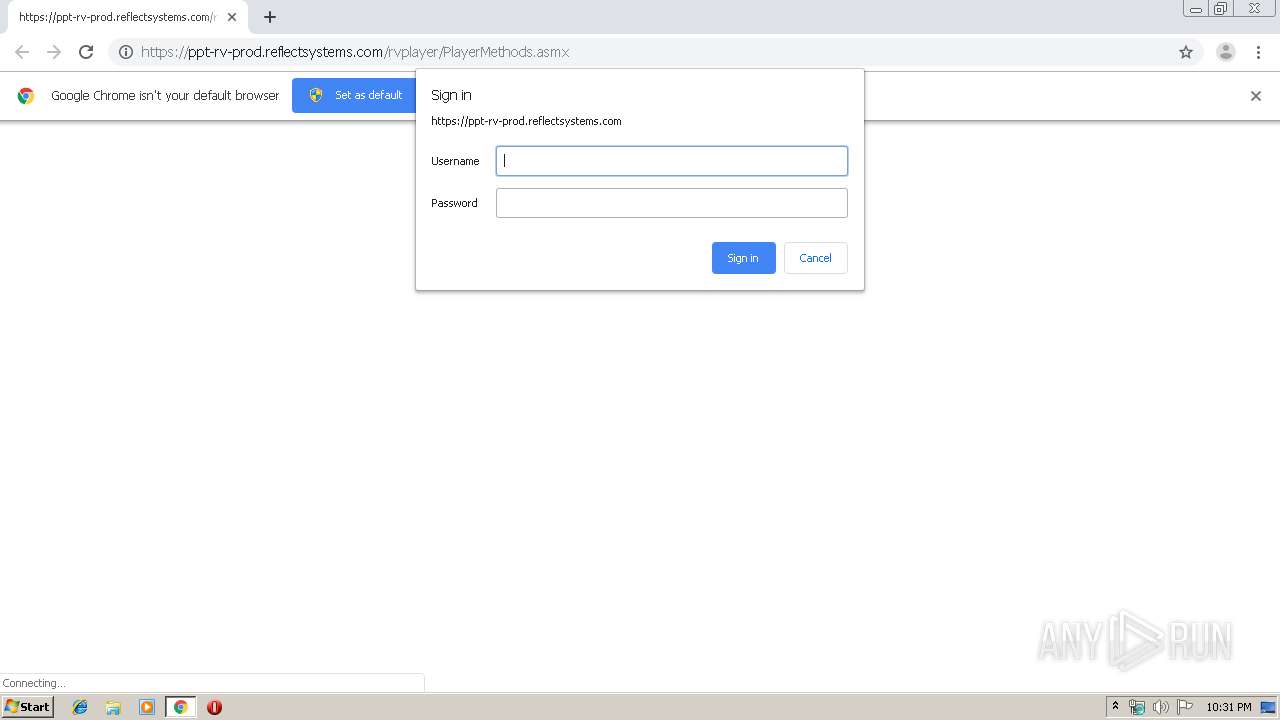The height and width of the screenshot is (720, 1280).
Task: Open Windows Explorer folder from taskbar
Action: point(113,707)
